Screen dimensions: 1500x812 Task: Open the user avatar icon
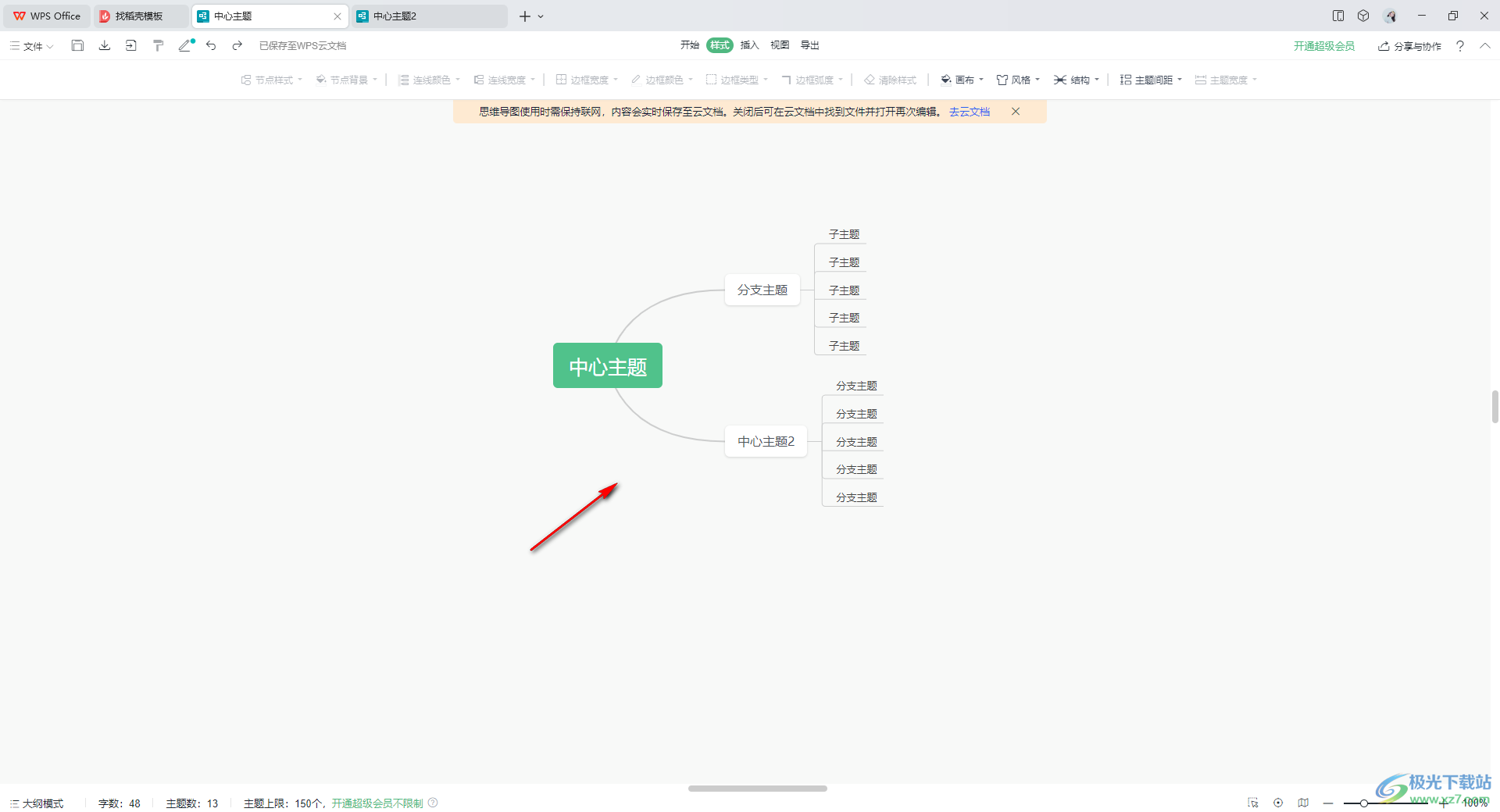tap(1390, 16)
